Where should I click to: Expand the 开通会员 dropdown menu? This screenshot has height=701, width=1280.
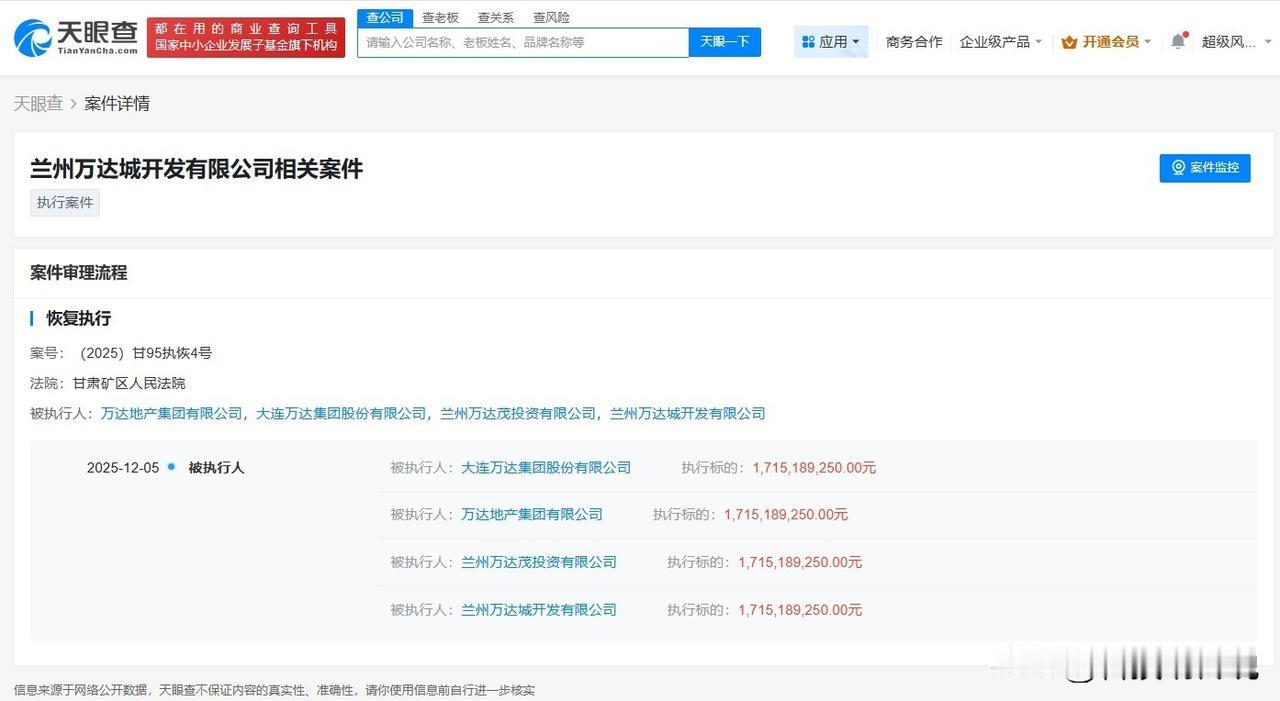pyautogui.click(x=1106, y=42)
